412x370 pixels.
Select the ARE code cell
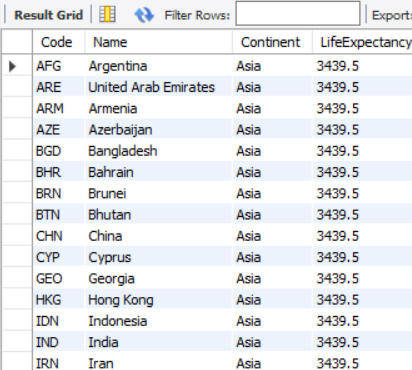pyautogui.click(x=59, y=87)
